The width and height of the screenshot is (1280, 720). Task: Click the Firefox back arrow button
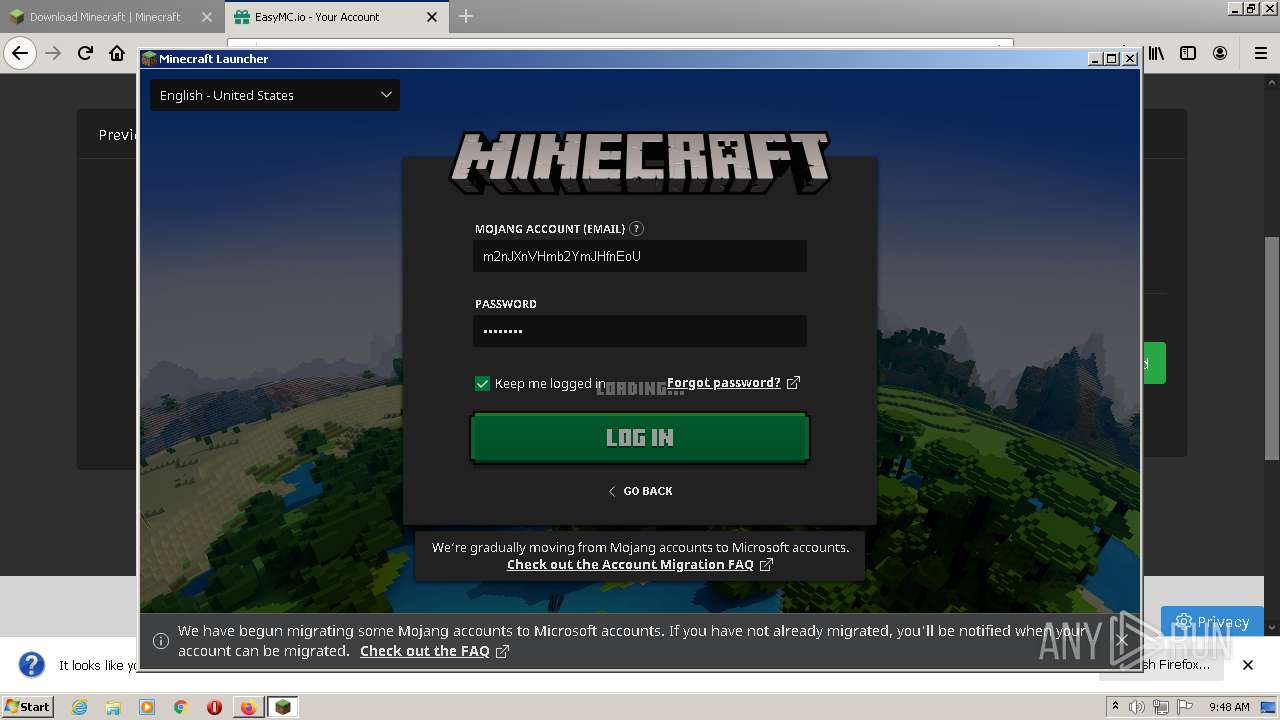pos(20,53)
